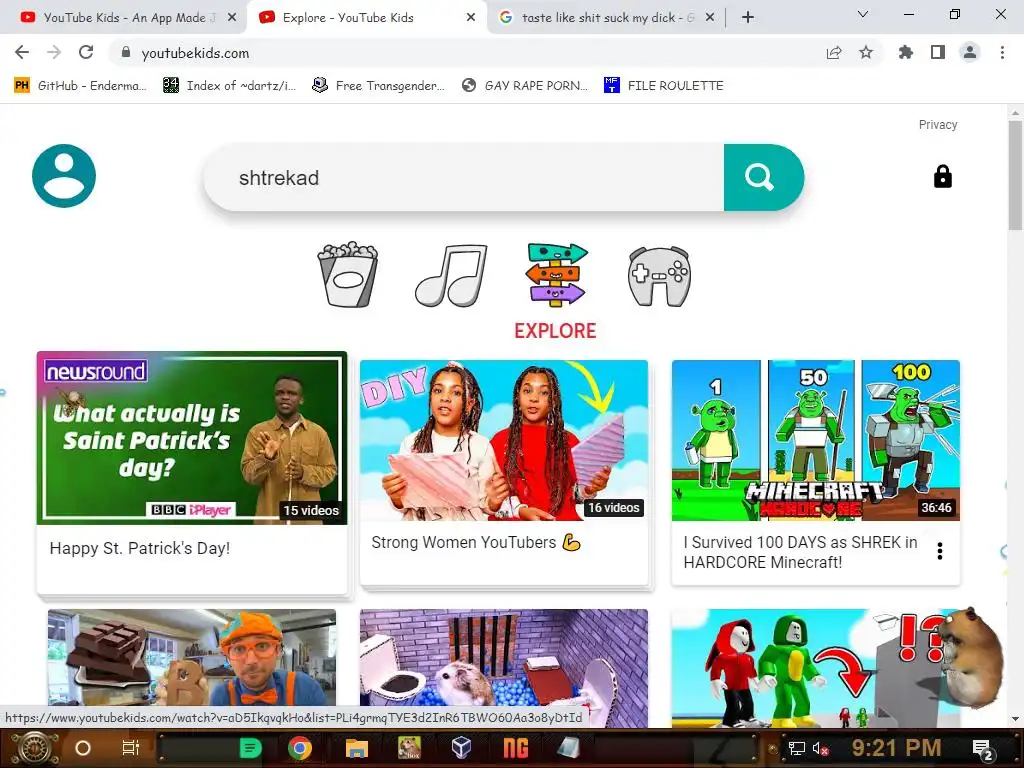Open a new browser tab

pyautogui.click(x=748, y=18)
